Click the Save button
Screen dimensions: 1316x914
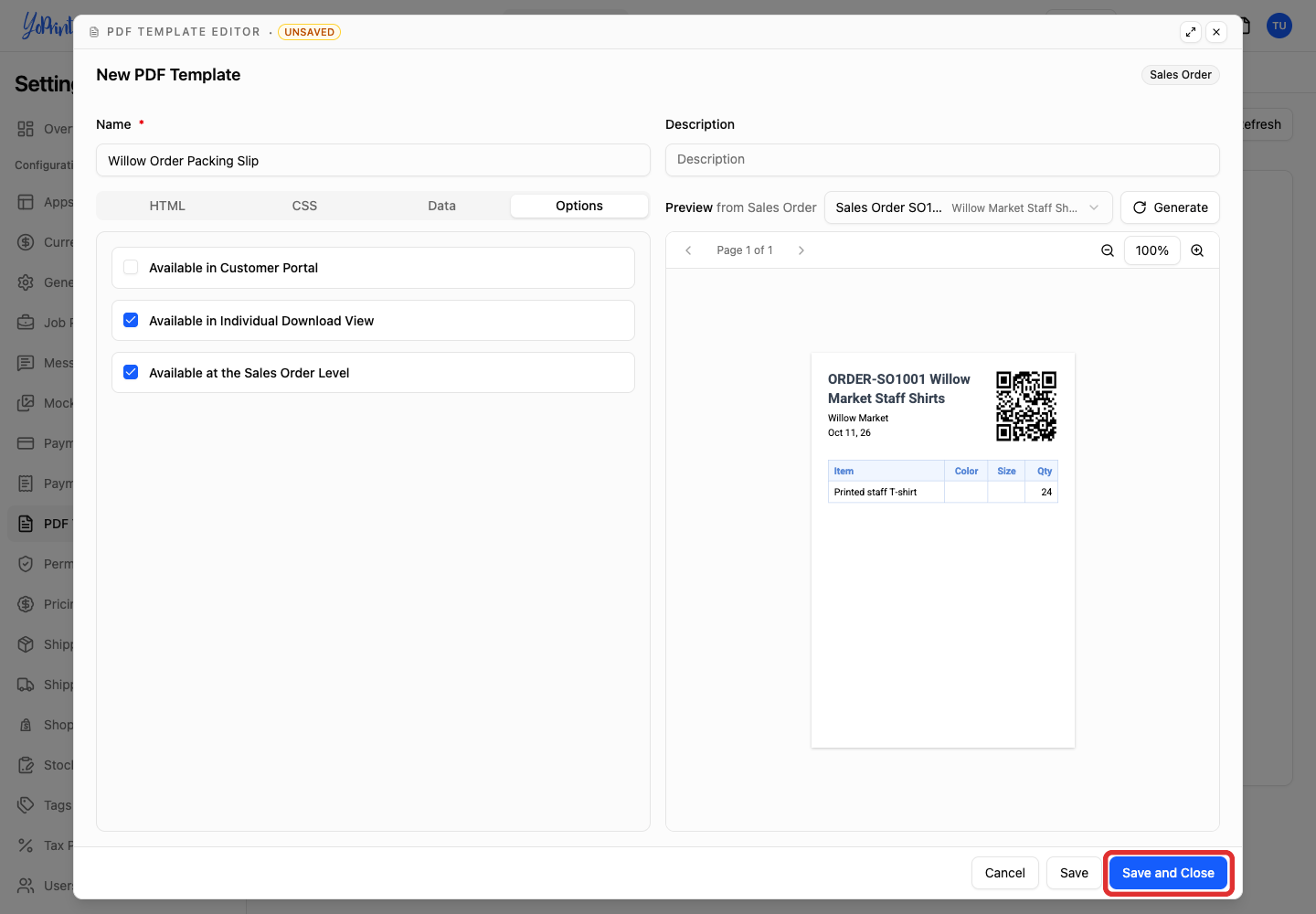tap(1074, 873)
